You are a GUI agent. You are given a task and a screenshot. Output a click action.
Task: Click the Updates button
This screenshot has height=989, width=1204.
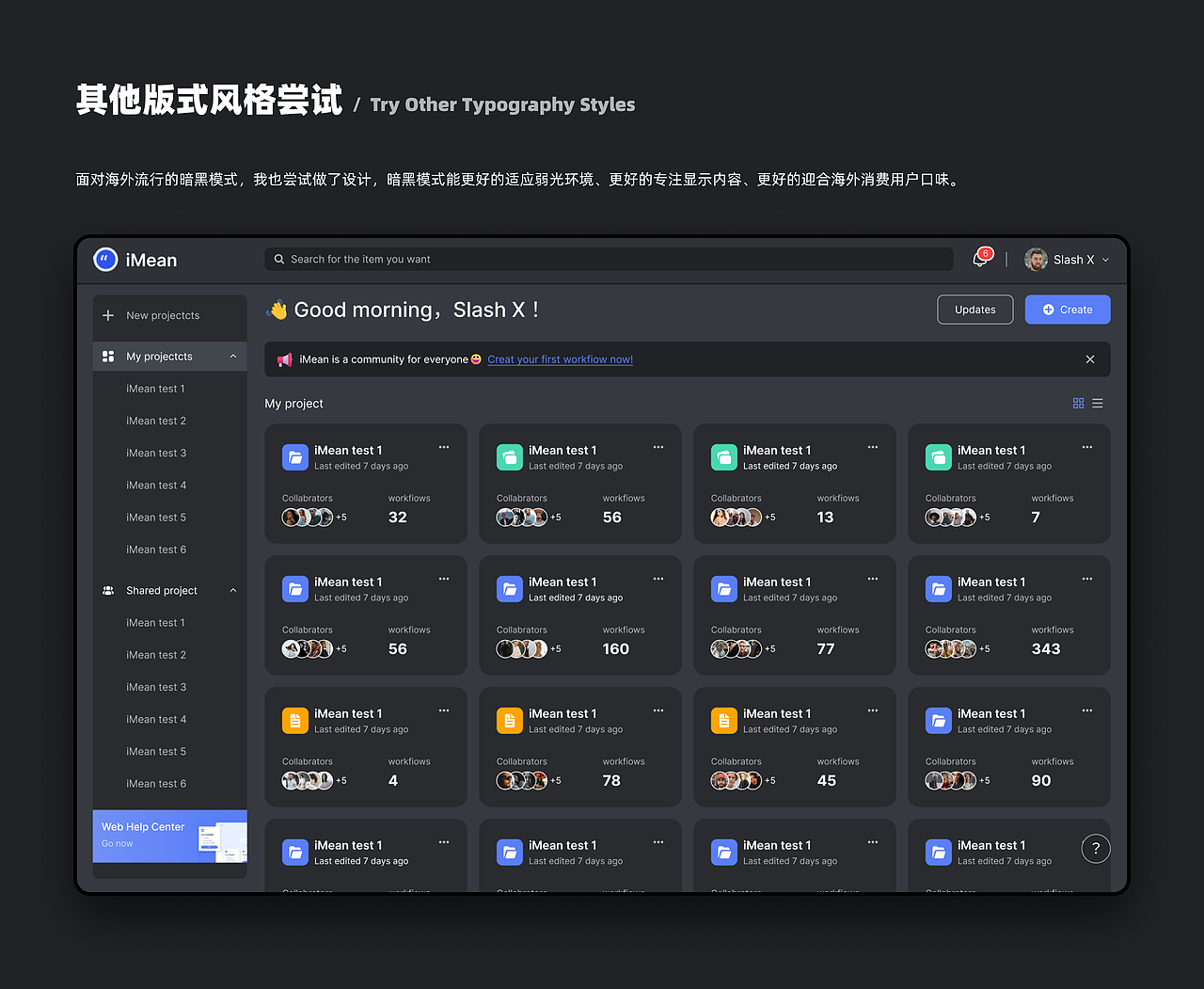tap(974, 309)
